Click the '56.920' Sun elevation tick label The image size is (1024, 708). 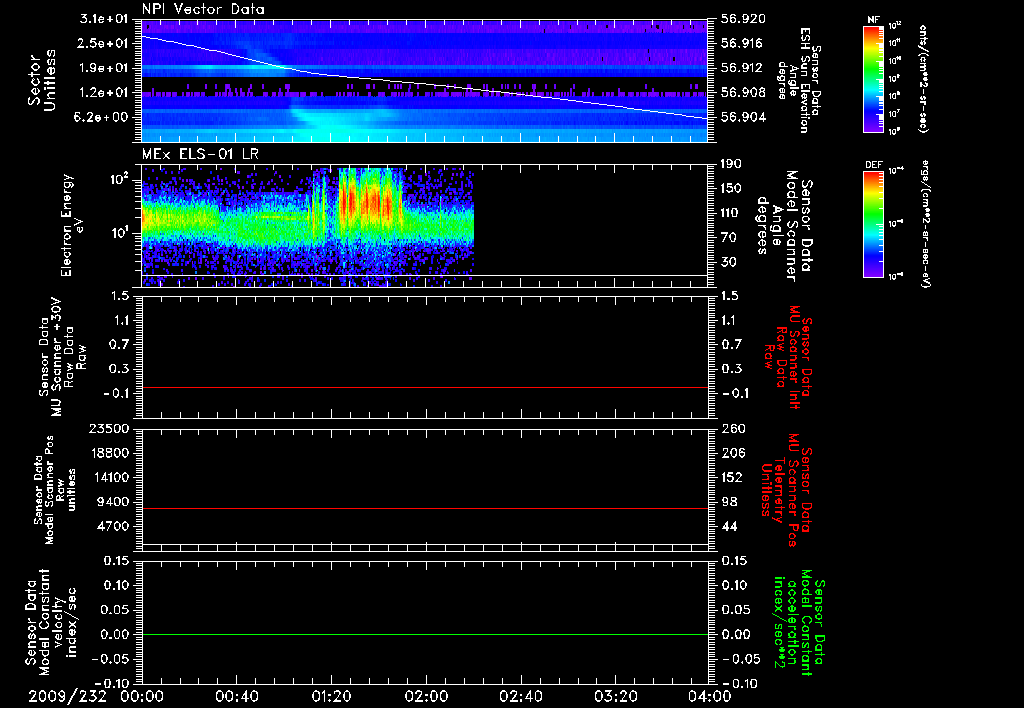pyautogui.click(x=743, y=19)
